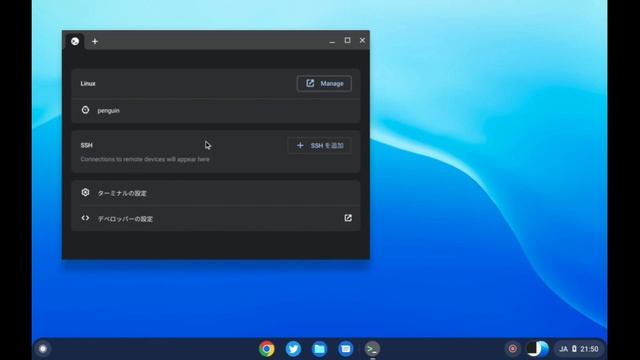
Task: Minimize the Terminal window
Action: (332, 41)
